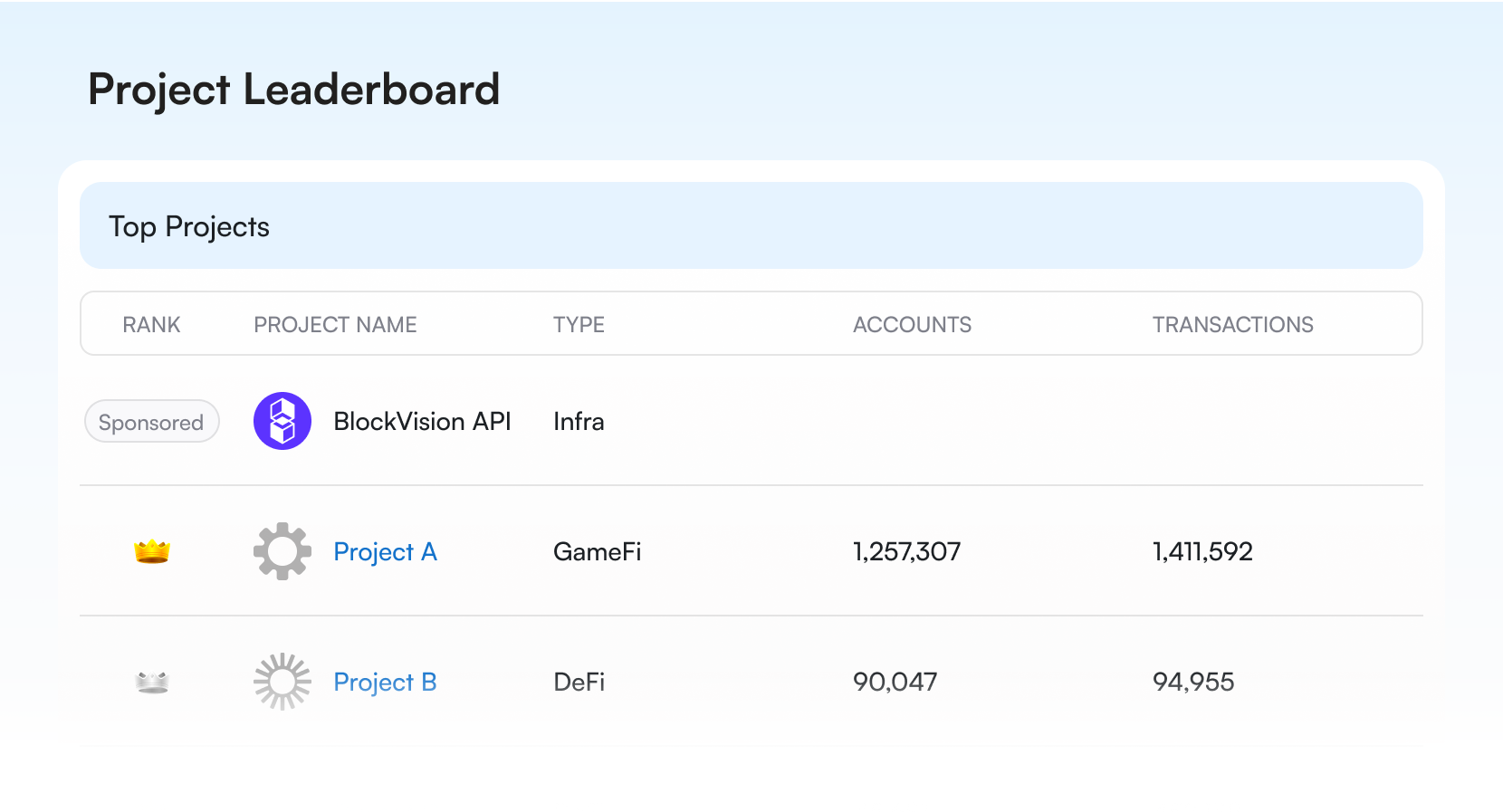Click the DeFi type label
The height and width of the screenshot is (812, 1503).
coord(579,682)
